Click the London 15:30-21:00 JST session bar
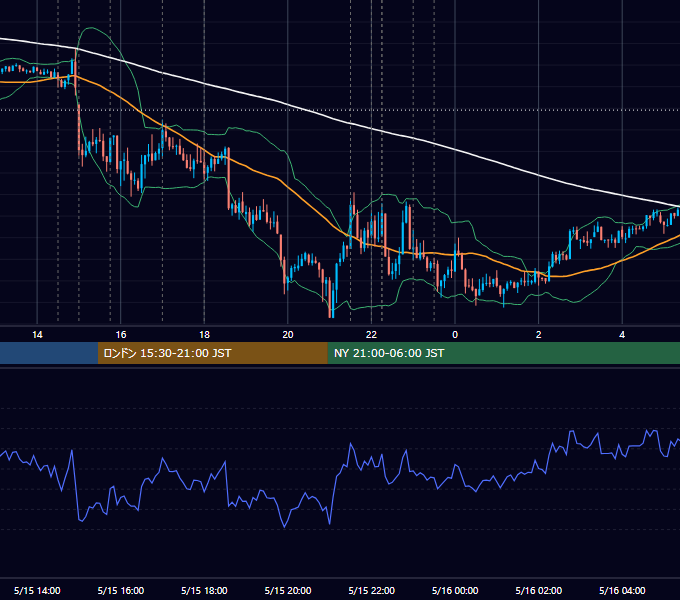680x600 pixels. (x=212, y=353)
